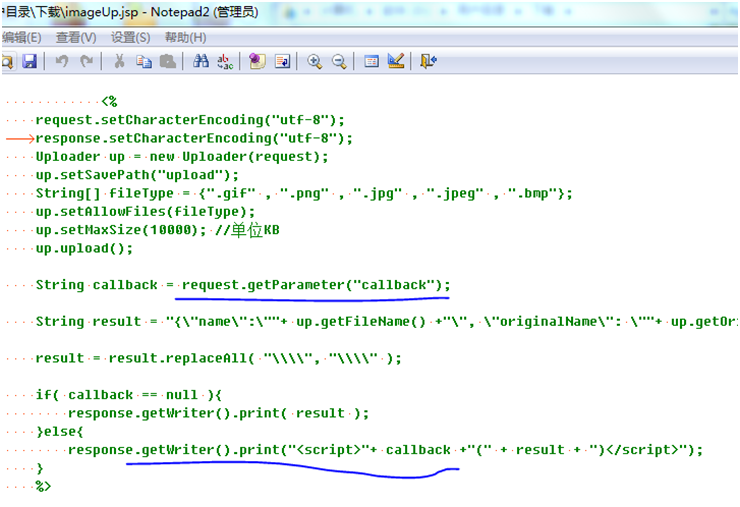The width and height of the screenshot is (740, 507).
Task: Open the 编辑(E) menu
Action: pos(21,38)
